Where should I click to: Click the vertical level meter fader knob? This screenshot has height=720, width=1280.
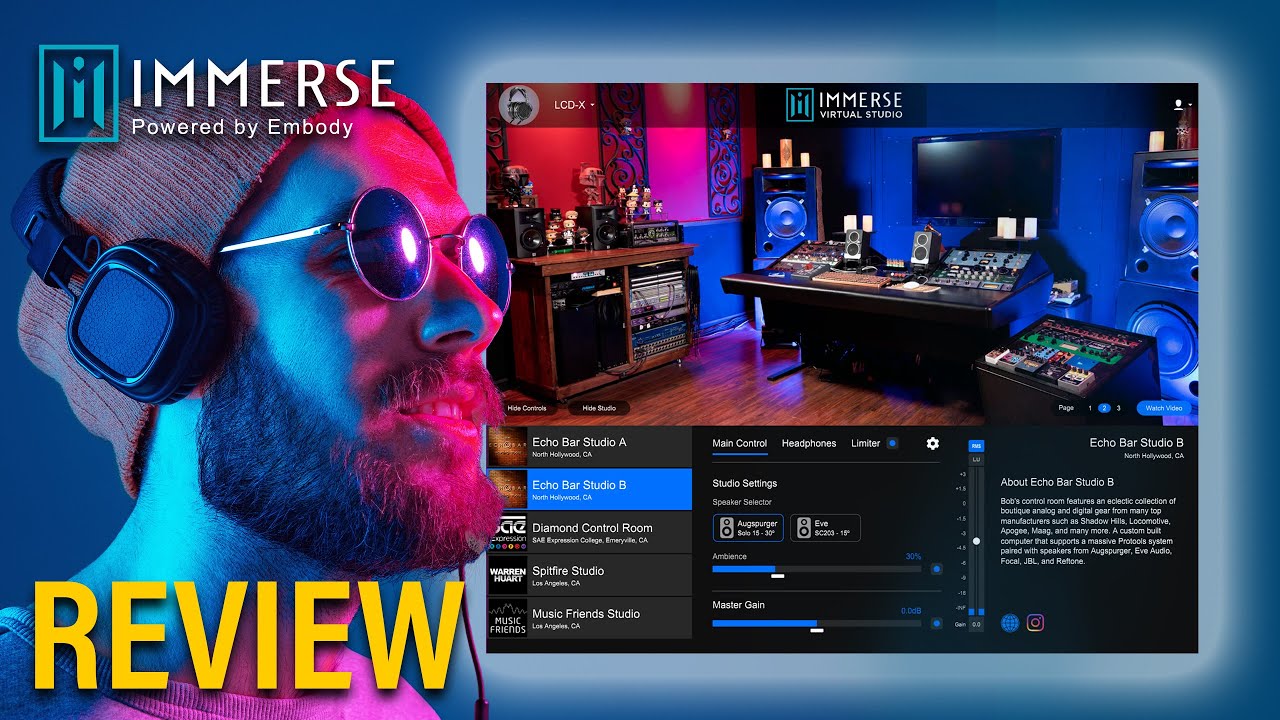(977, 541)
